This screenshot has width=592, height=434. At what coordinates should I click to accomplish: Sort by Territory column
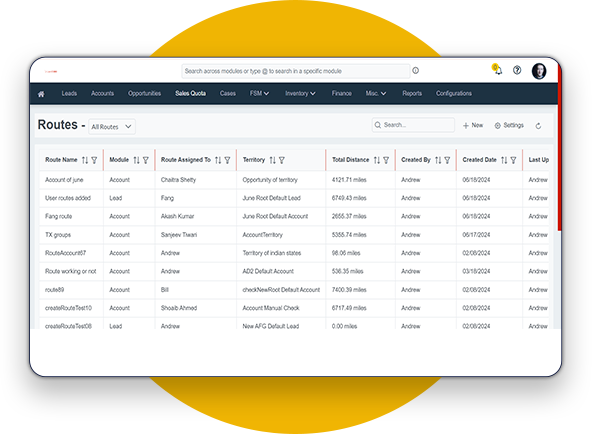tap(272, 160)
